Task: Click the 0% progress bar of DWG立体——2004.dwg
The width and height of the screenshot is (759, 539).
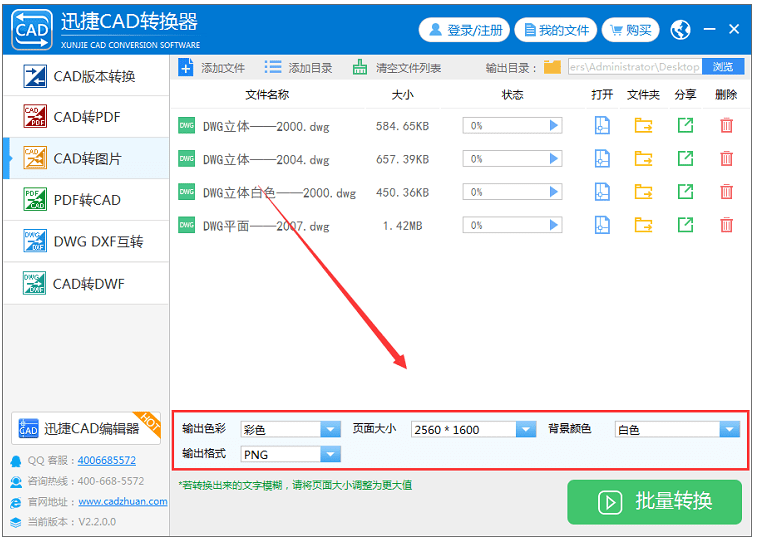Action: [x=512, y=159]
